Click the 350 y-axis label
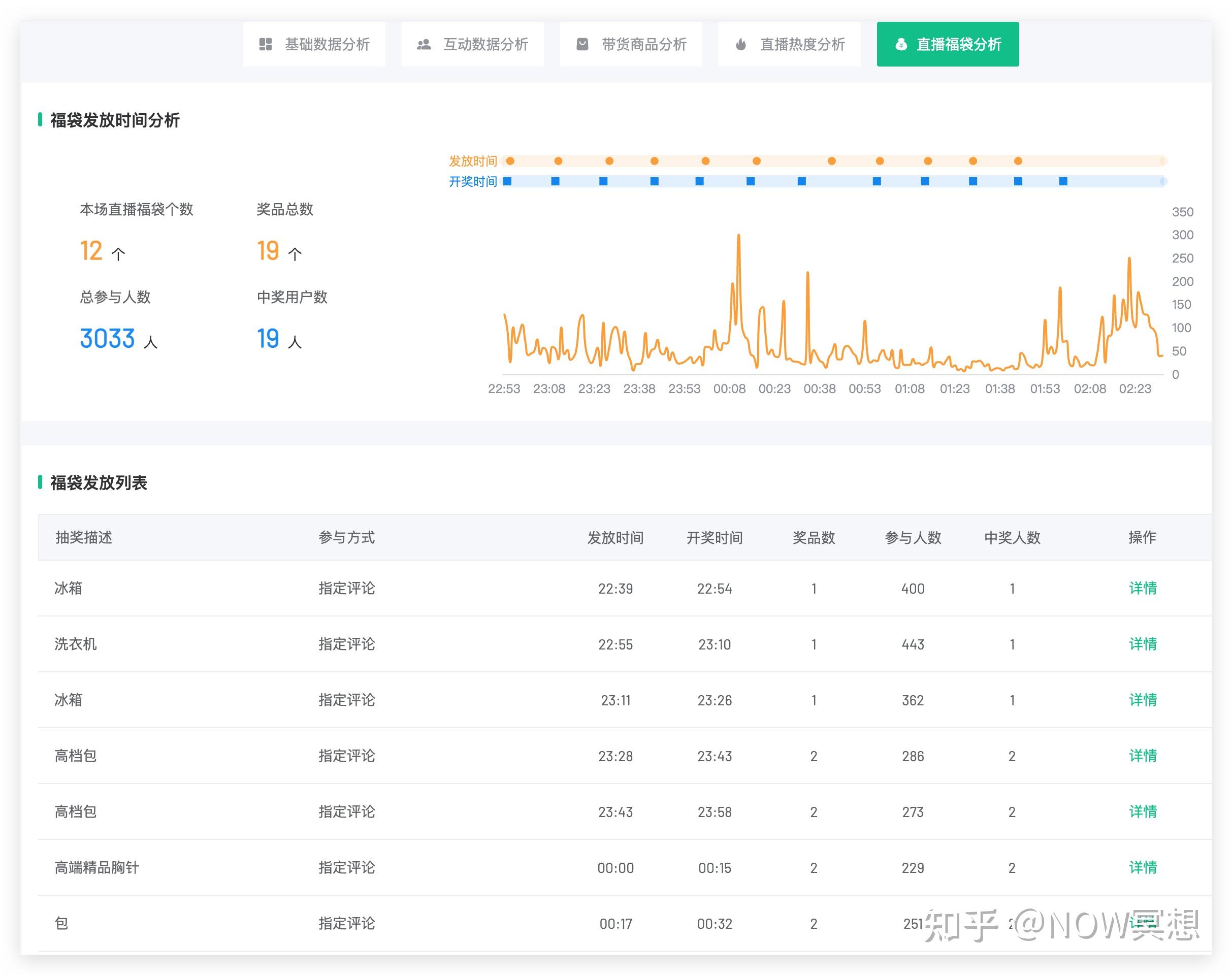Screen dimensions: 1232x975 click(x=1182, y=212)
